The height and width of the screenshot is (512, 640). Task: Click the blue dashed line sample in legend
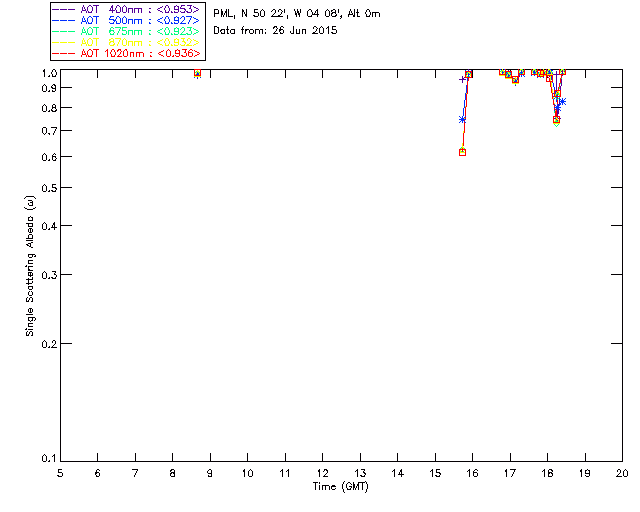point(64,20)
